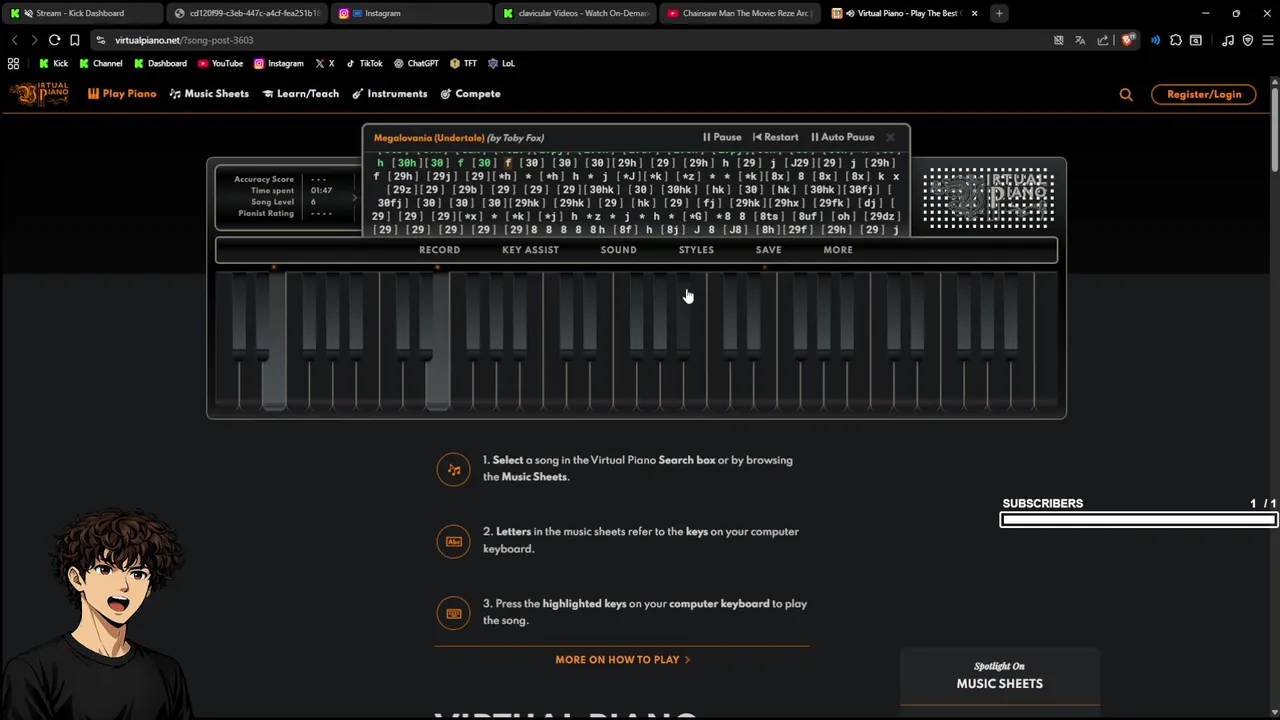Go forward using browser forward arrow
The width and height of the screenshot is (1280, 720).
(x=34, y=40)
